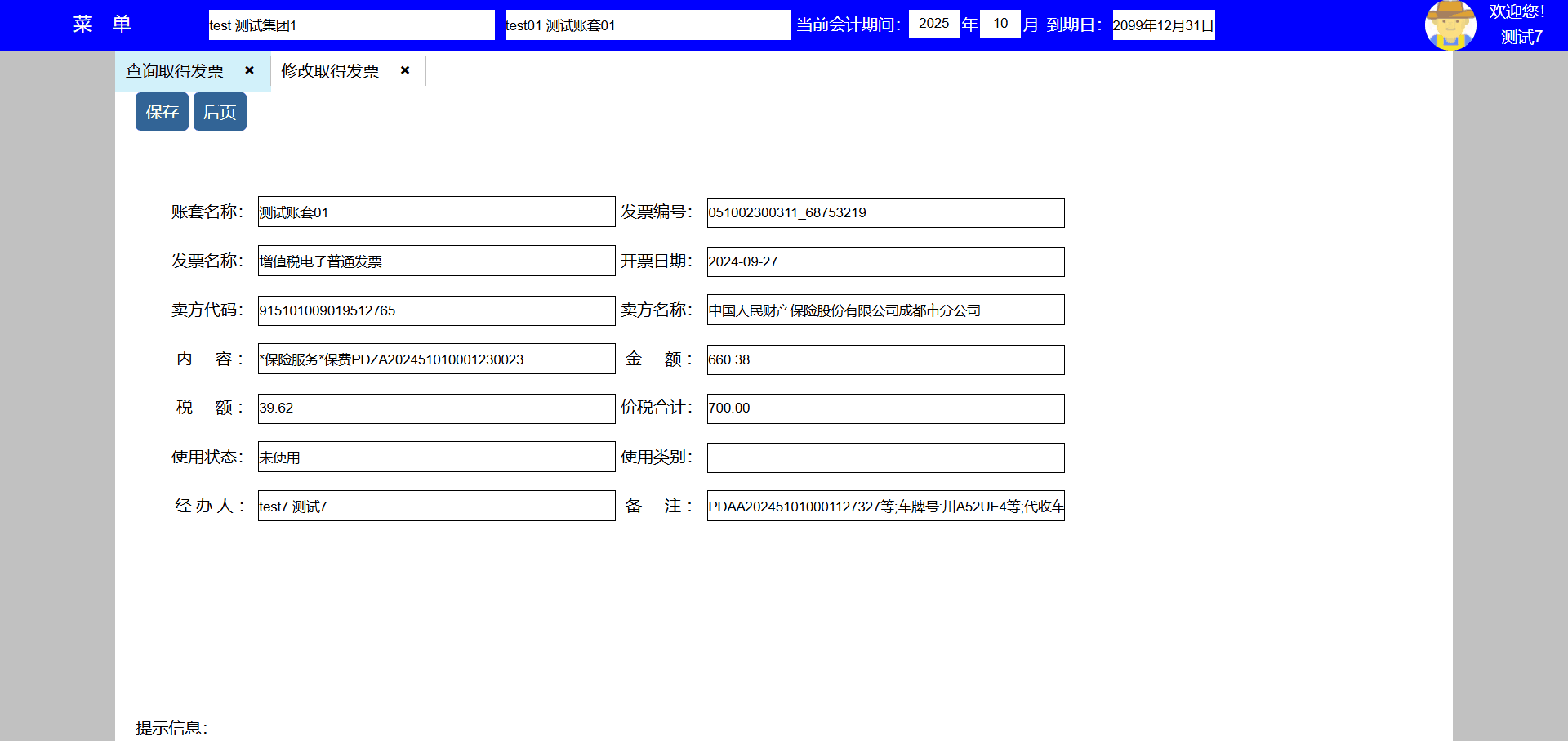Focus the 开票日期 field
Viewport: 1568px width, 741px height.
885,261
